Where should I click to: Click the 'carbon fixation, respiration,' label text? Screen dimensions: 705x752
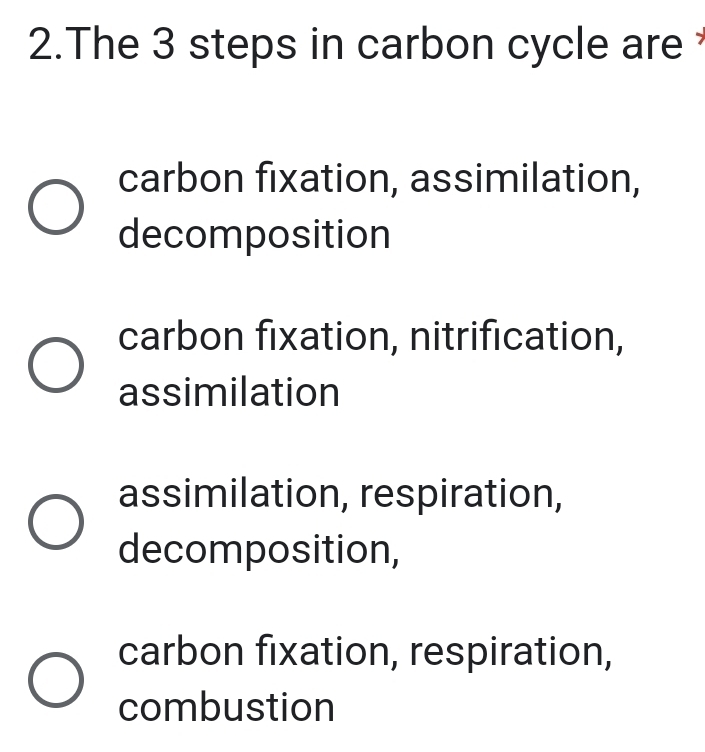click(x=365, y=652)
